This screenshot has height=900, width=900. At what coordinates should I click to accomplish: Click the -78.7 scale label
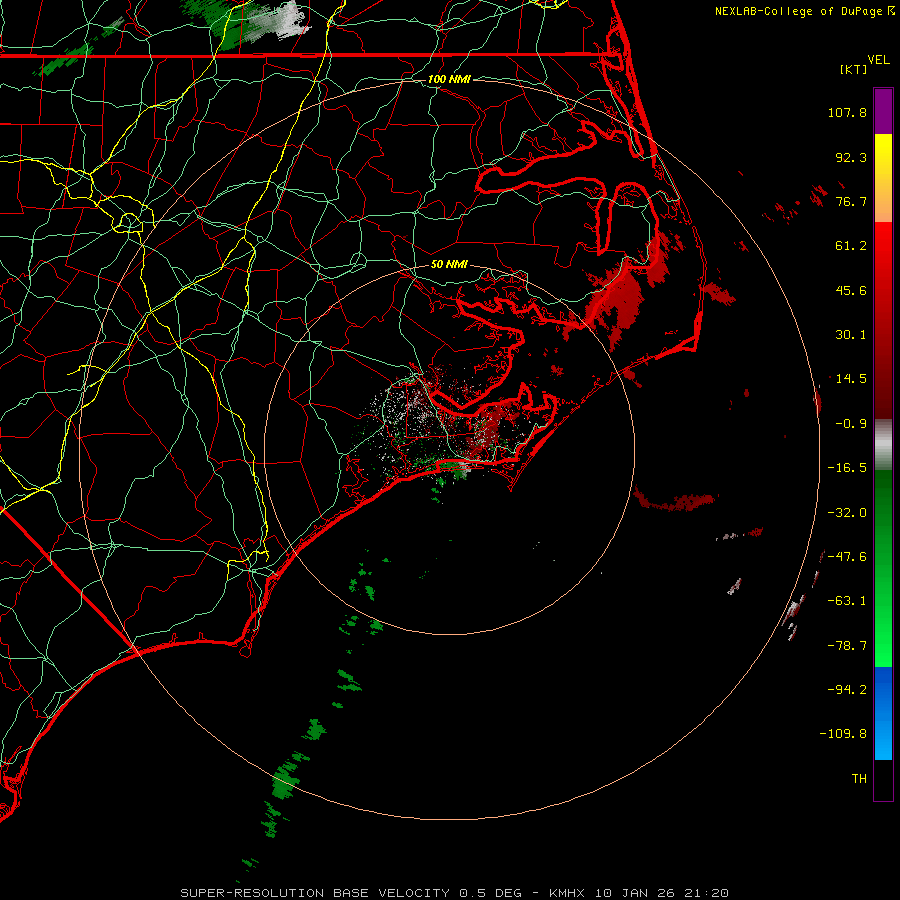847,646
